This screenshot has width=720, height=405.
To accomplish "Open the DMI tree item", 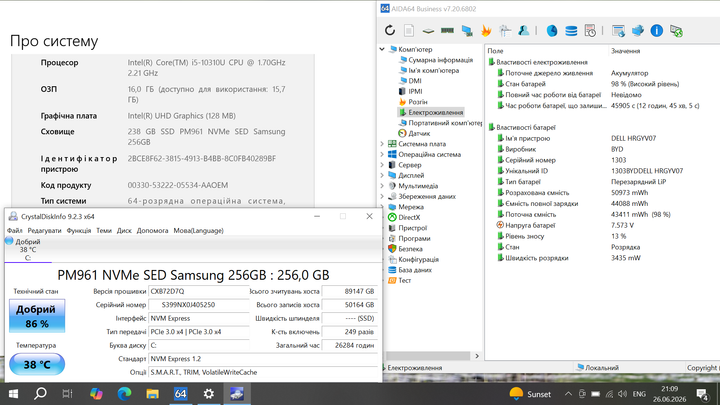I will (415, 81).
